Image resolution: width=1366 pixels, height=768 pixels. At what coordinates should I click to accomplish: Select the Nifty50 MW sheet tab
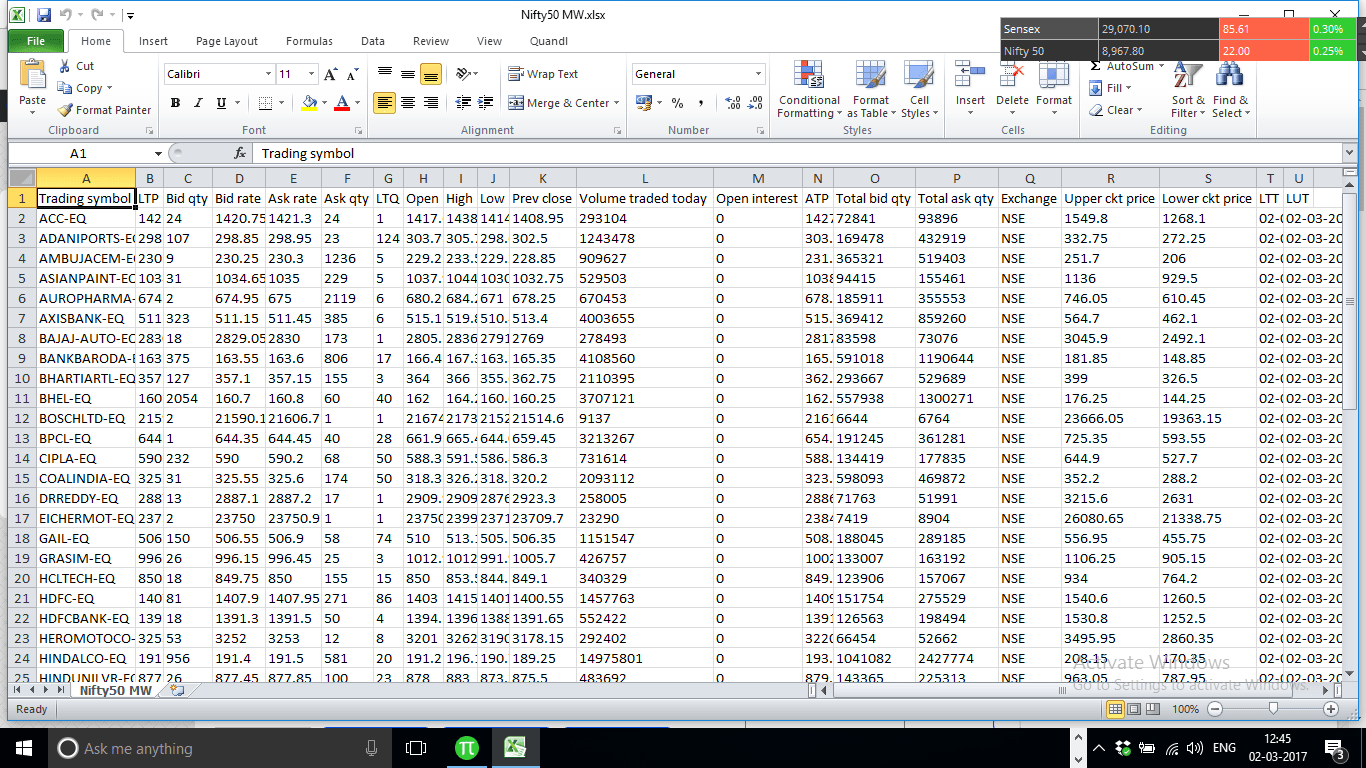click(116, 690)
